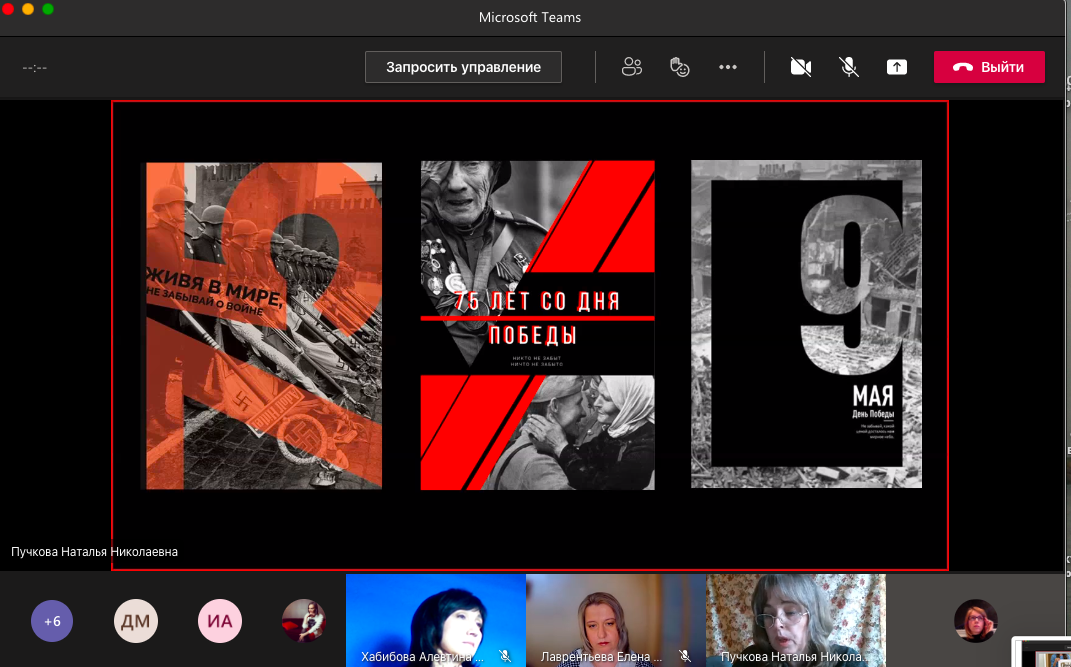Click muted mic icon on Хабибова's tile
The width and height of the screenshot is (1071, 667).
506,656
